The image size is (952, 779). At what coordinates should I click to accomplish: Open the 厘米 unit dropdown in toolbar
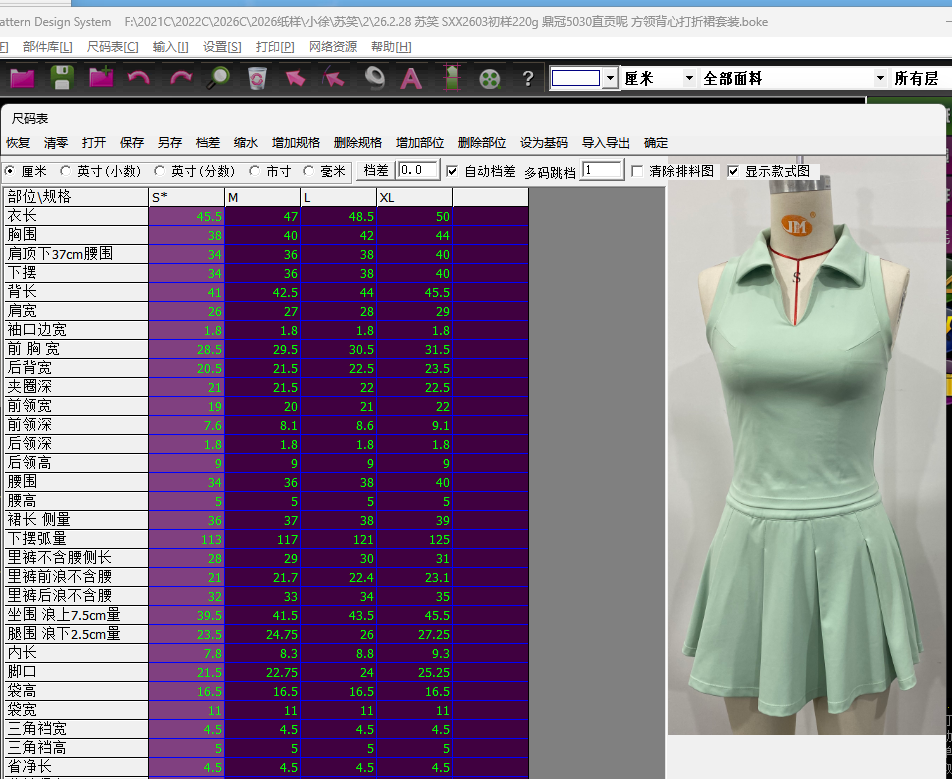tap(688, 78)
